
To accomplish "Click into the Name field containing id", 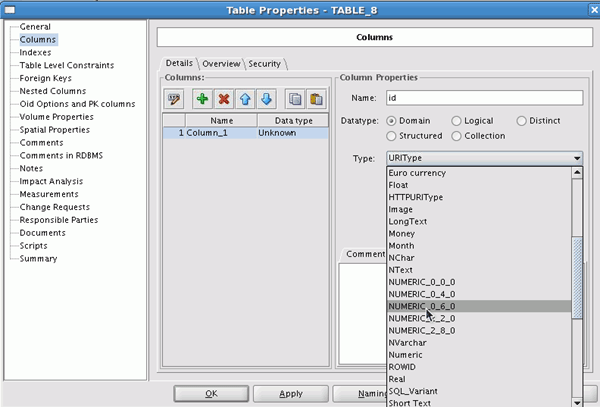I will tap(484, 98).
